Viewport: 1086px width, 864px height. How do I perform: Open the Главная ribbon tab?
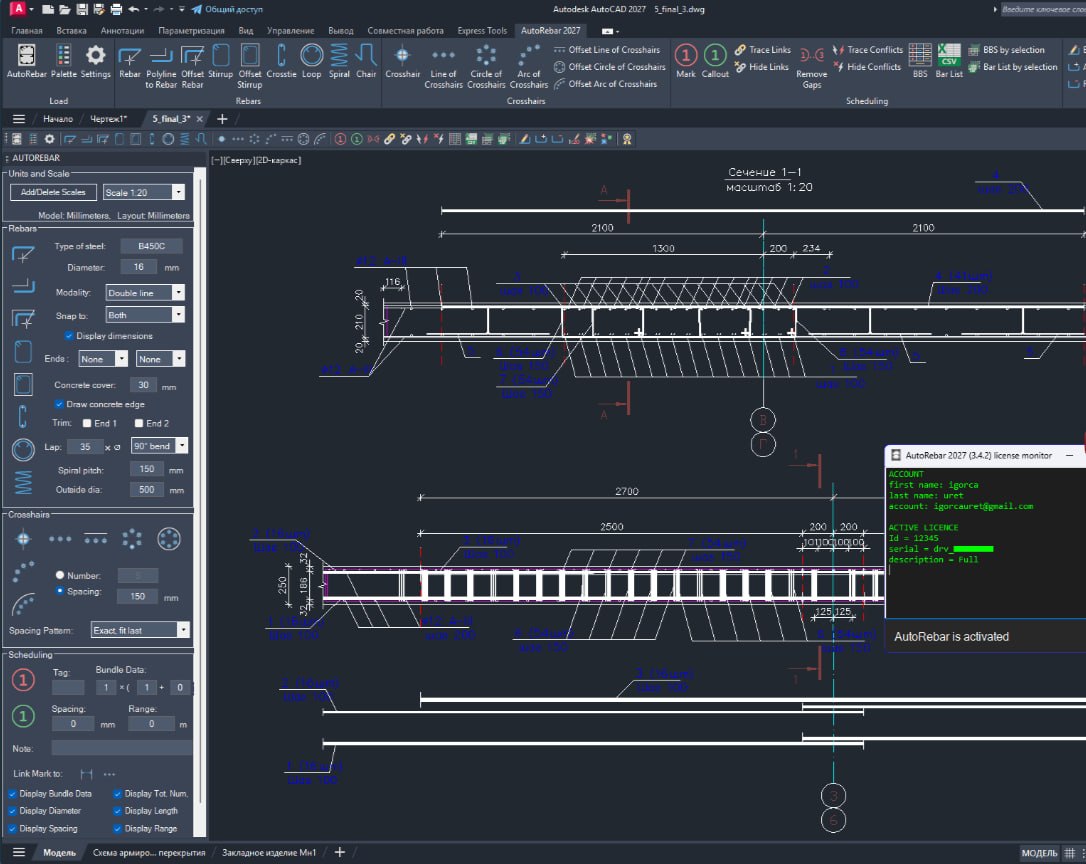click(27, 30)
